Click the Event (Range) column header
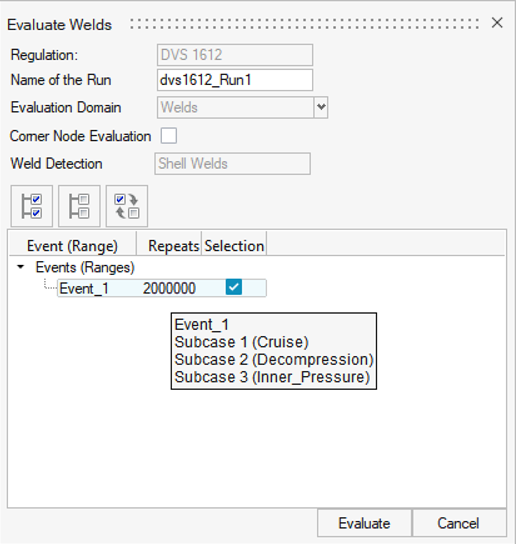 point(73,246)
